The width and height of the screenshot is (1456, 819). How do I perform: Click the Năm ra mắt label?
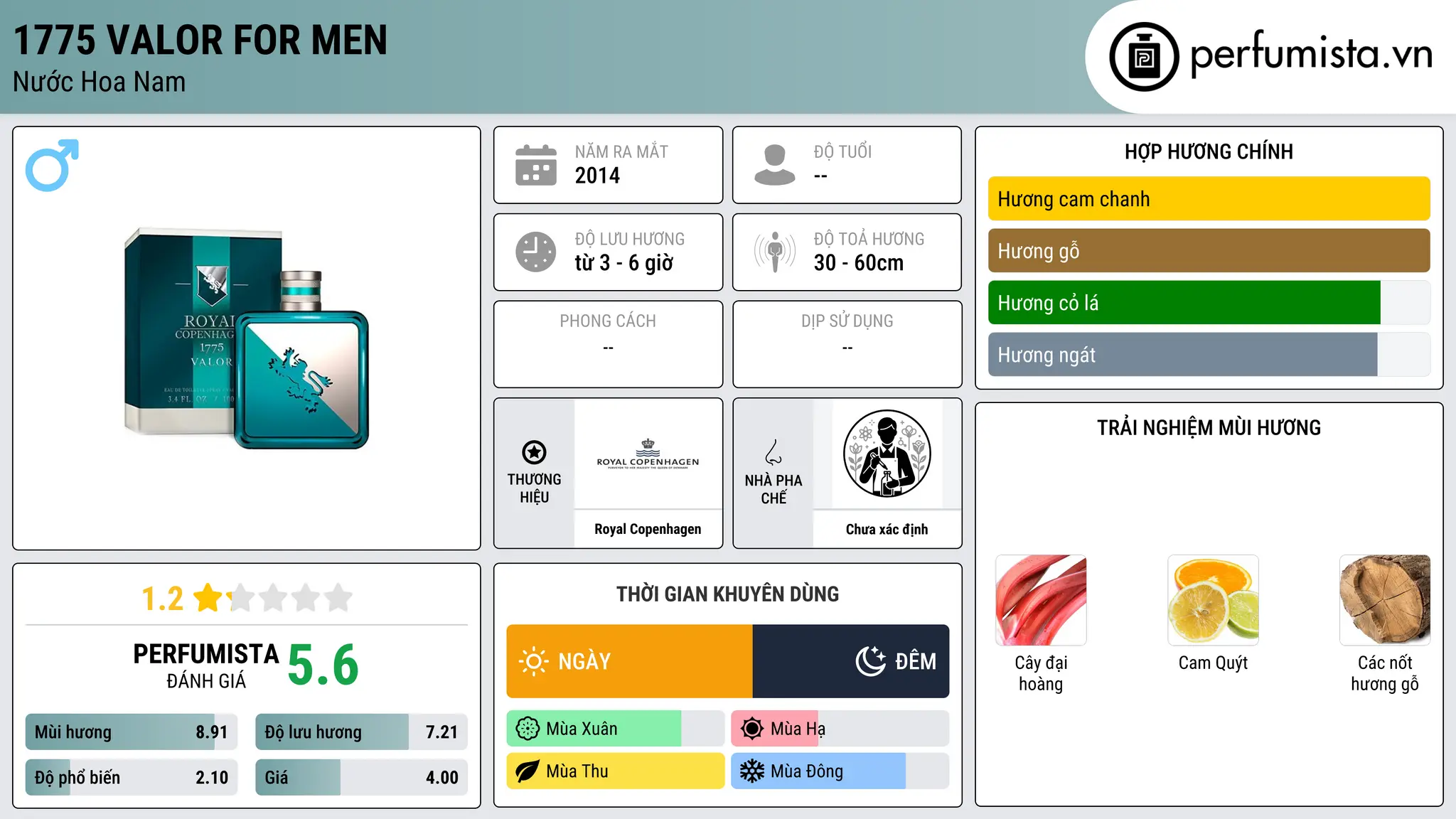pyautogui.click(x=621, y=151)
